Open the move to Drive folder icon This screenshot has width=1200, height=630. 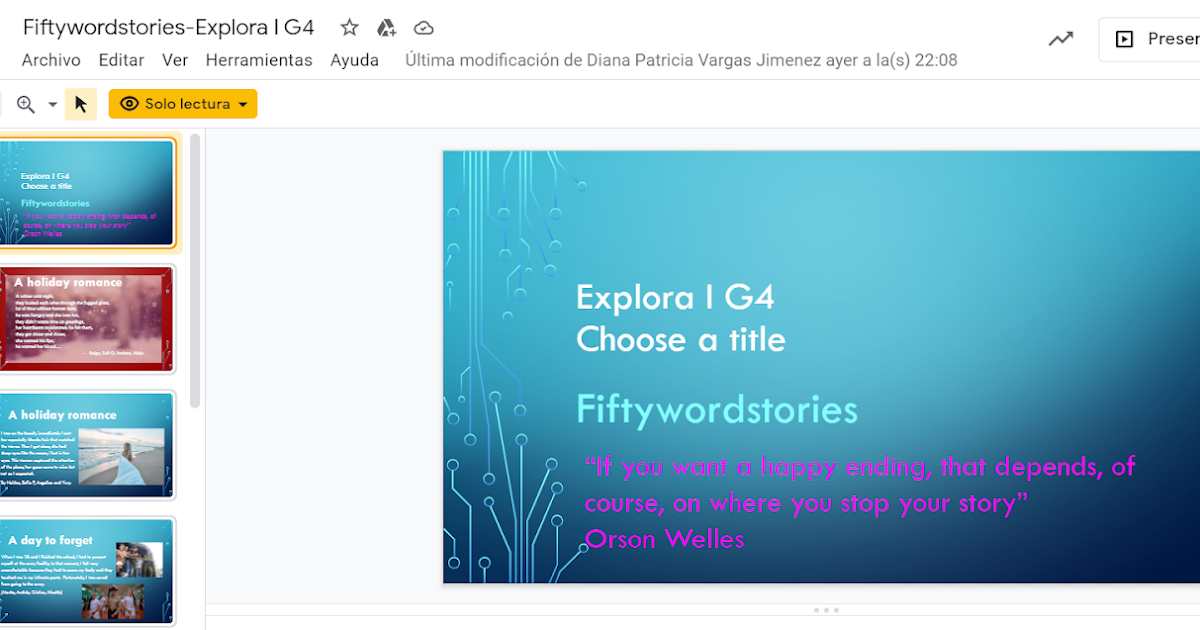(386, 27)
